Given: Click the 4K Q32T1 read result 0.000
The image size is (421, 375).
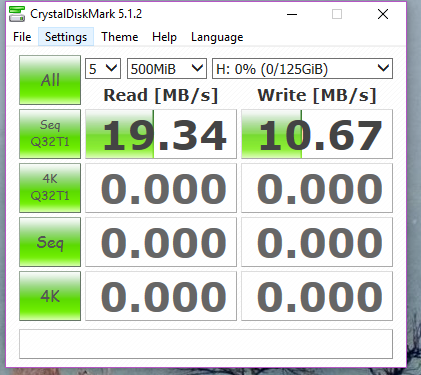Looking at the screenshot, I should tap(161, 188).
